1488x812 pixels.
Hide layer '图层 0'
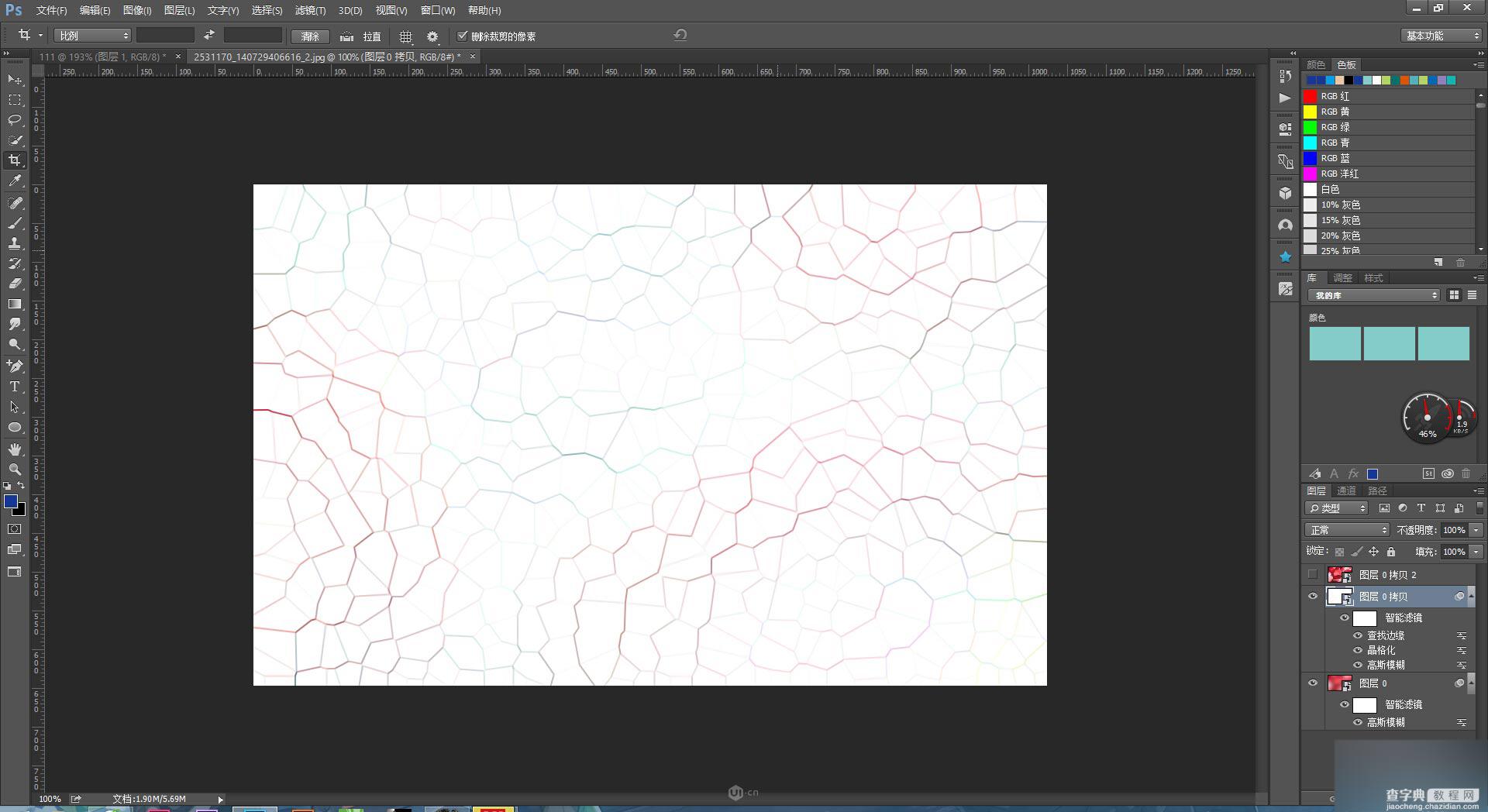coord(1312,683)
